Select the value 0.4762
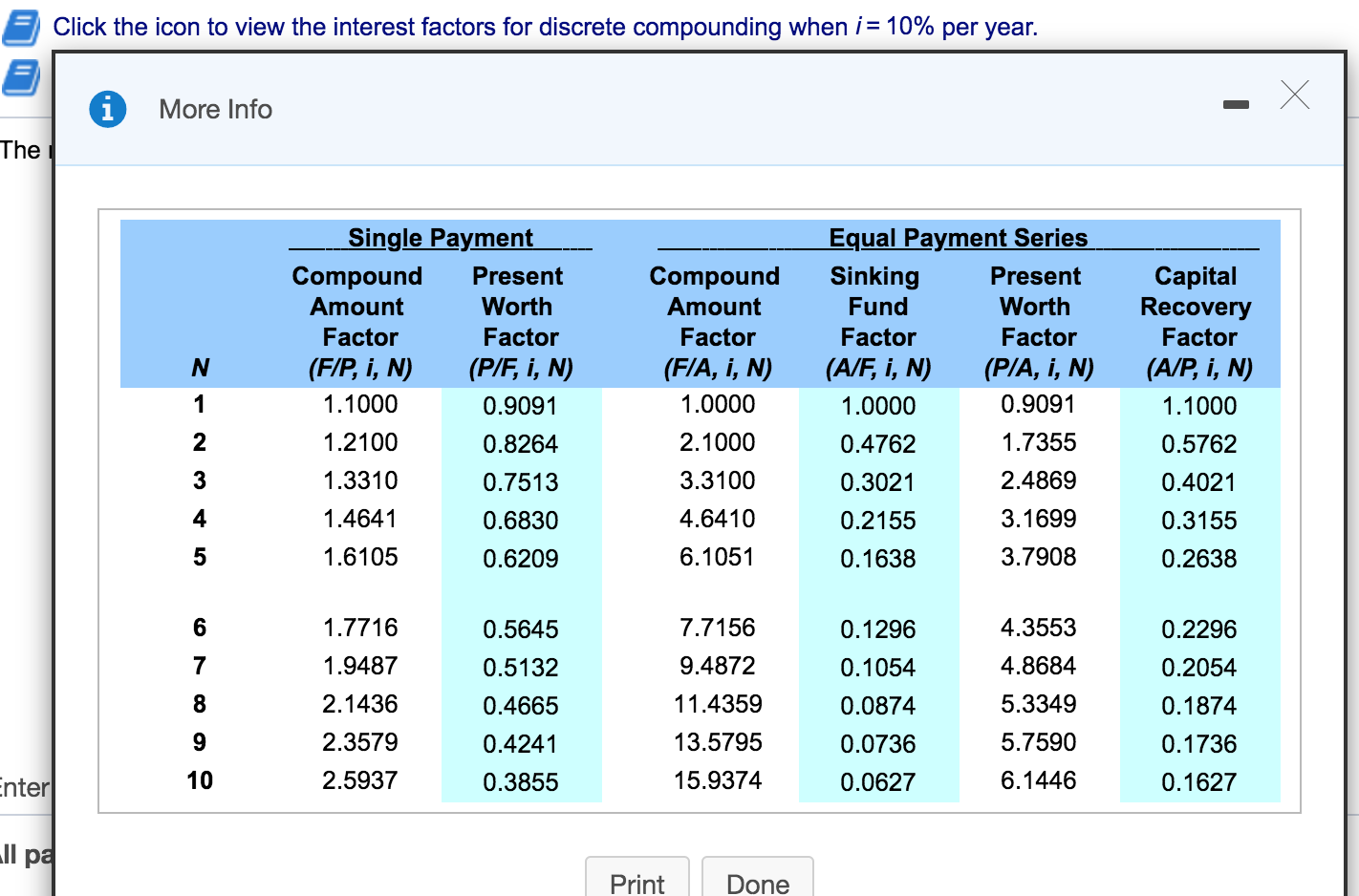The width and height of the screenshot is (1359, 896). click(x=878, y=444)
